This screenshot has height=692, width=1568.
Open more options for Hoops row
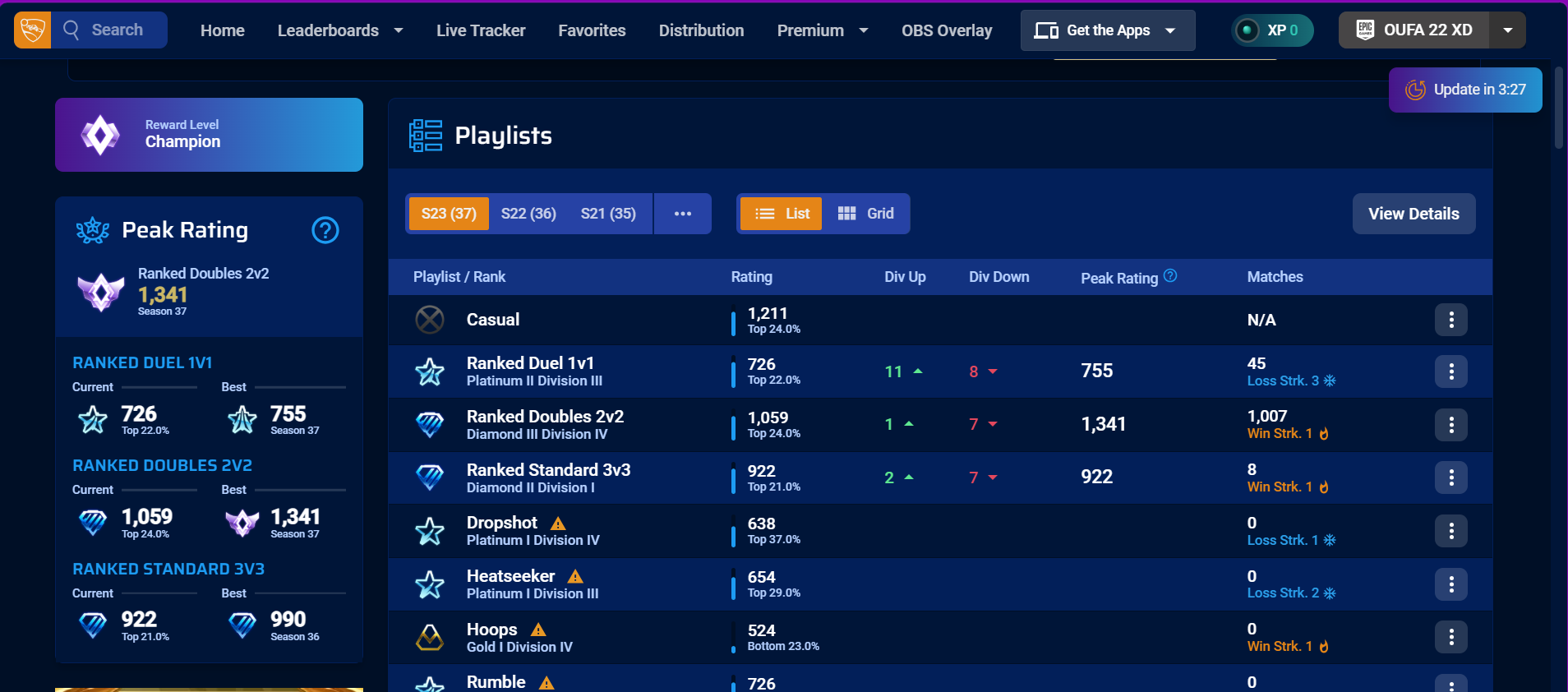point(1451,637)
